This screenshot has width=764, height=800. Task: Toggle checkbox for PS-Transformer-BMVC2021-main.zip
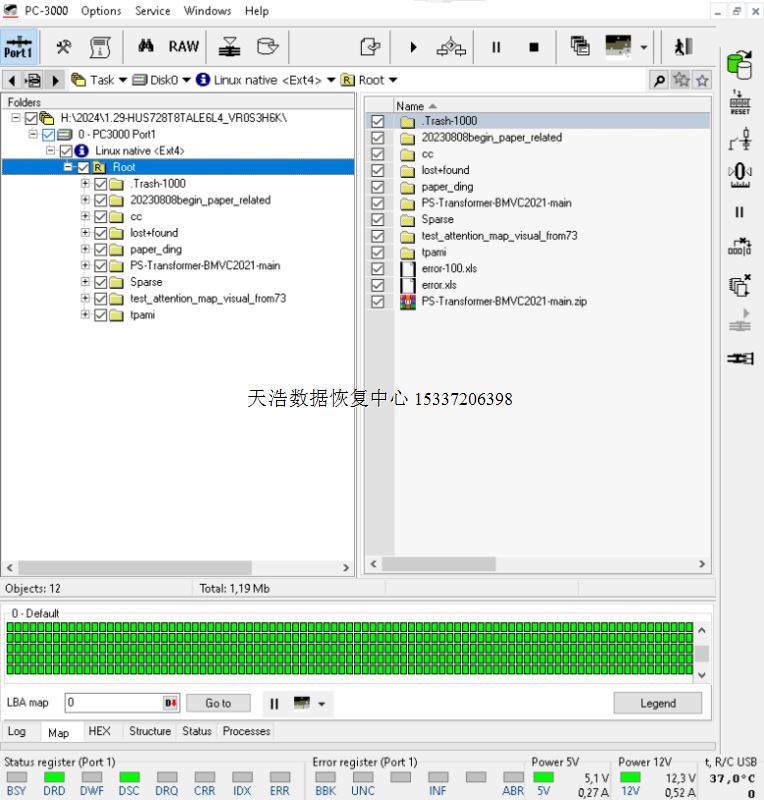coord(377,301)
